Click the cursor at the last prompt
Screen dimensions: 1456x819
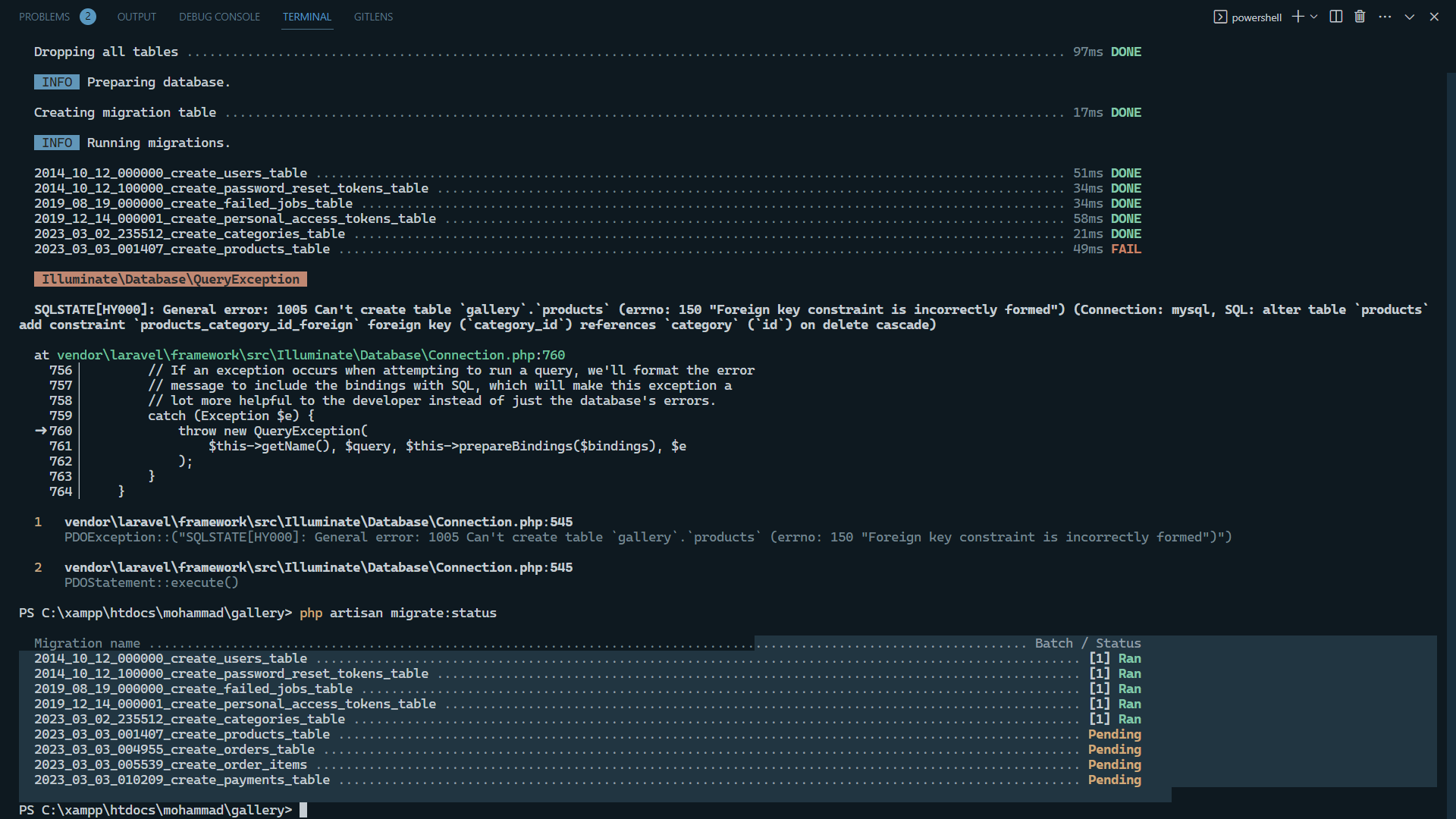pos(303,810)
